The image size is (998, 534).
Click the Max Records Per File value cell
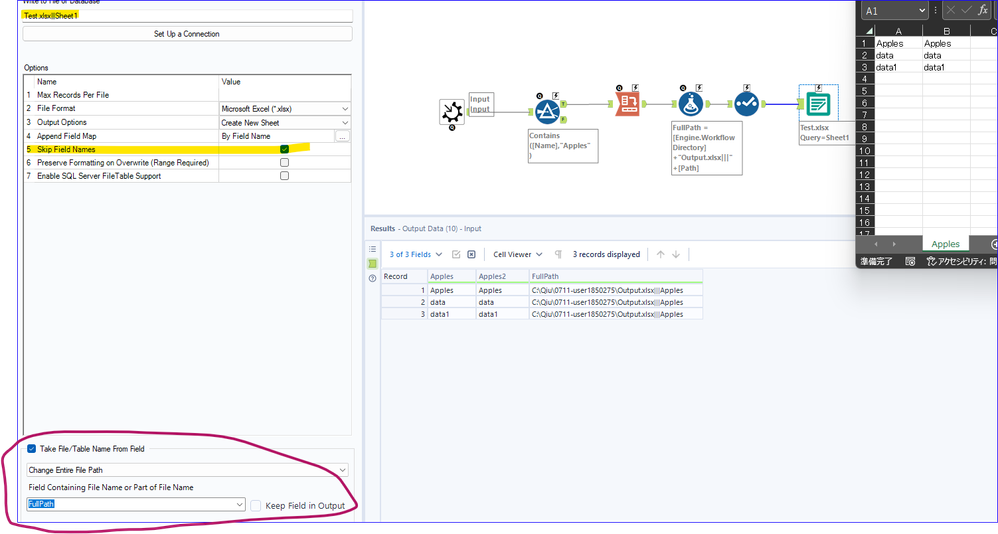pyautogui.click(x=285, y=95)
